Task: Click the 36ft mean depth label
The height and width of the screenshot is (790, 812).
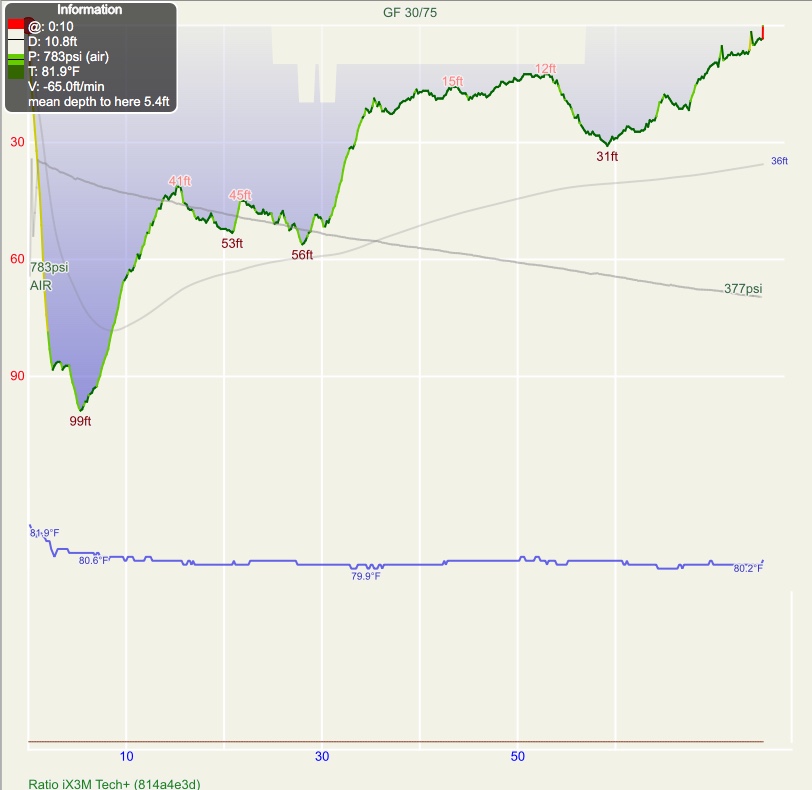Action: (779, 161)
